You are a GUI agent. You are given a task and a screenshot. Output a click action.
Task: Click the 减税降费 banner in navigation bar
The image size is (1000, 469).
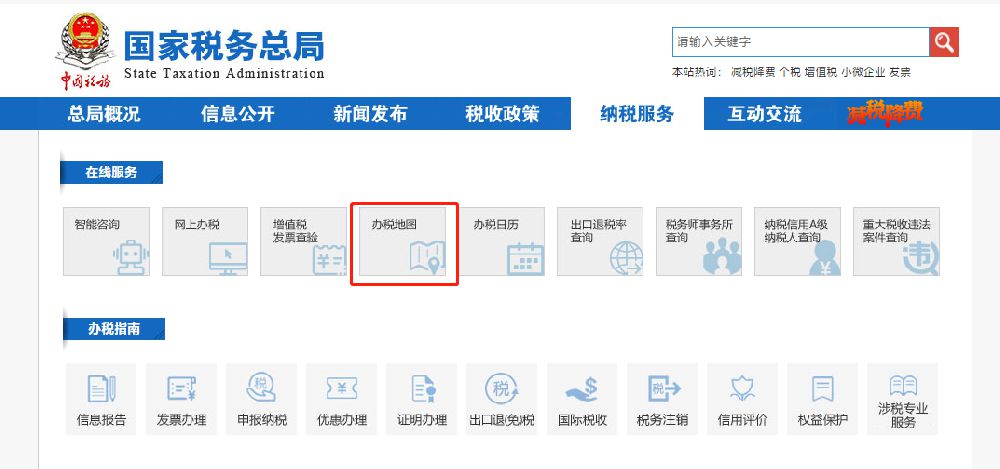pyautogui.click(x=885, y=114)
